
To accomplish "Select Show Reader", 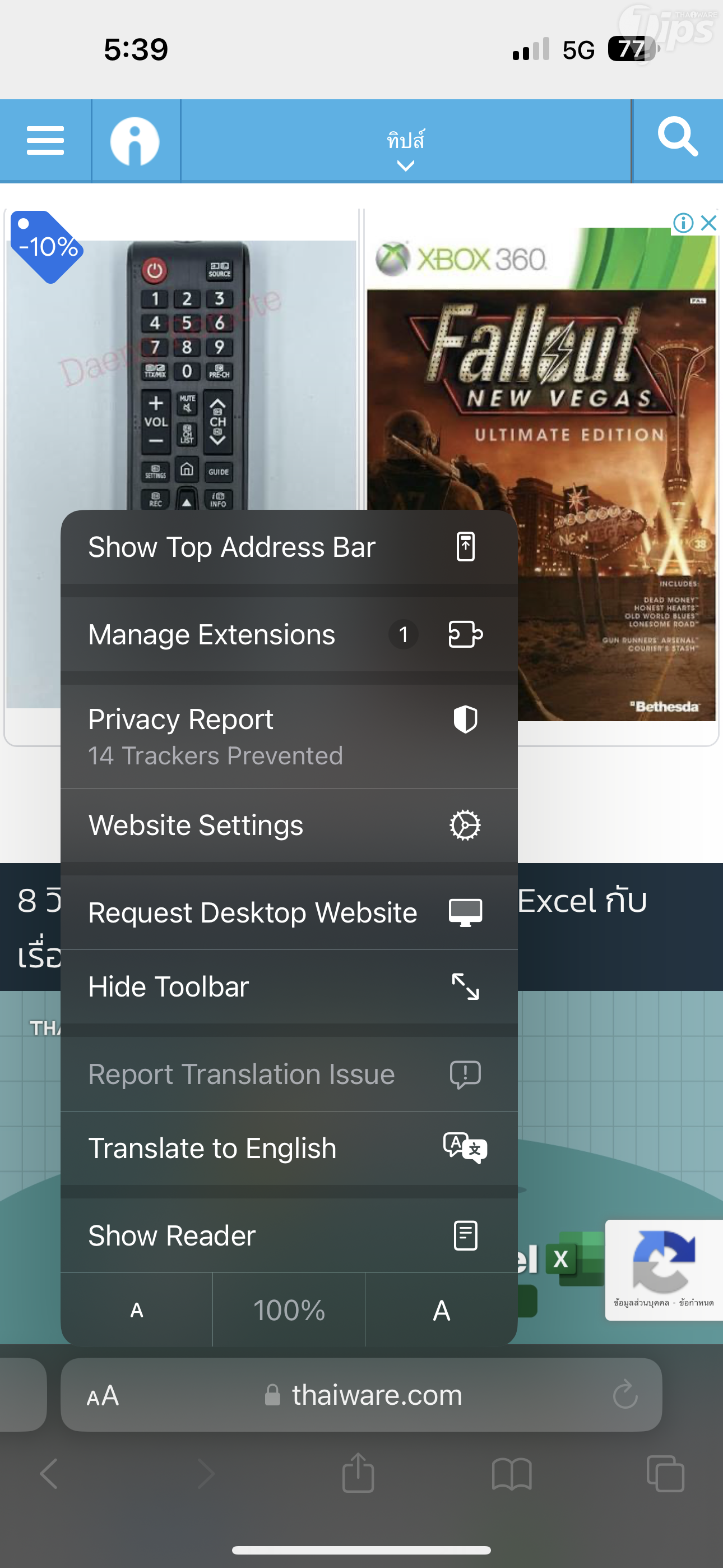I will [x=289, y=1235].
